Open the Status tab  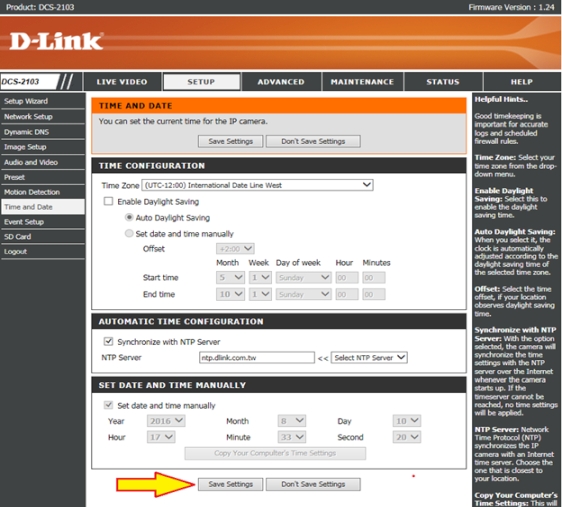point(443,82)
